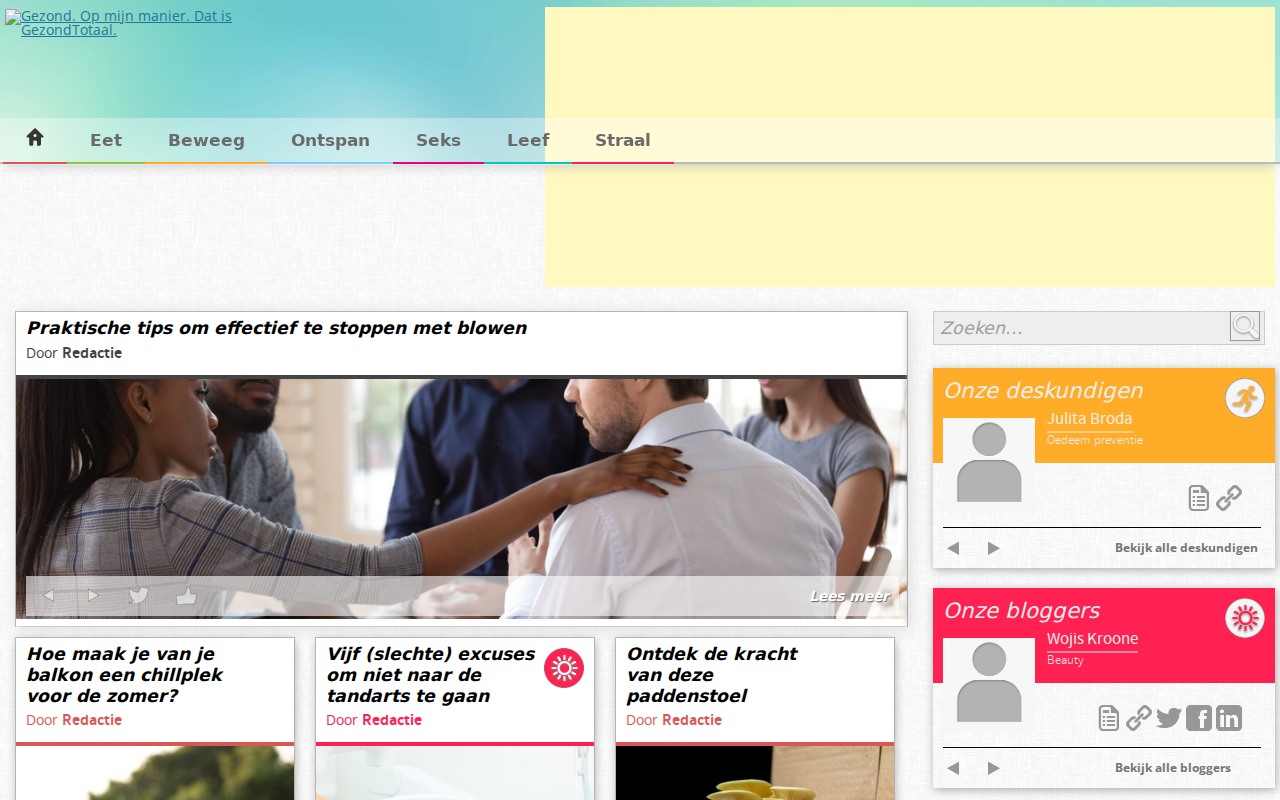Click Bekijk alle bloggers link
1280x800 pixels.
[1173, 768]
